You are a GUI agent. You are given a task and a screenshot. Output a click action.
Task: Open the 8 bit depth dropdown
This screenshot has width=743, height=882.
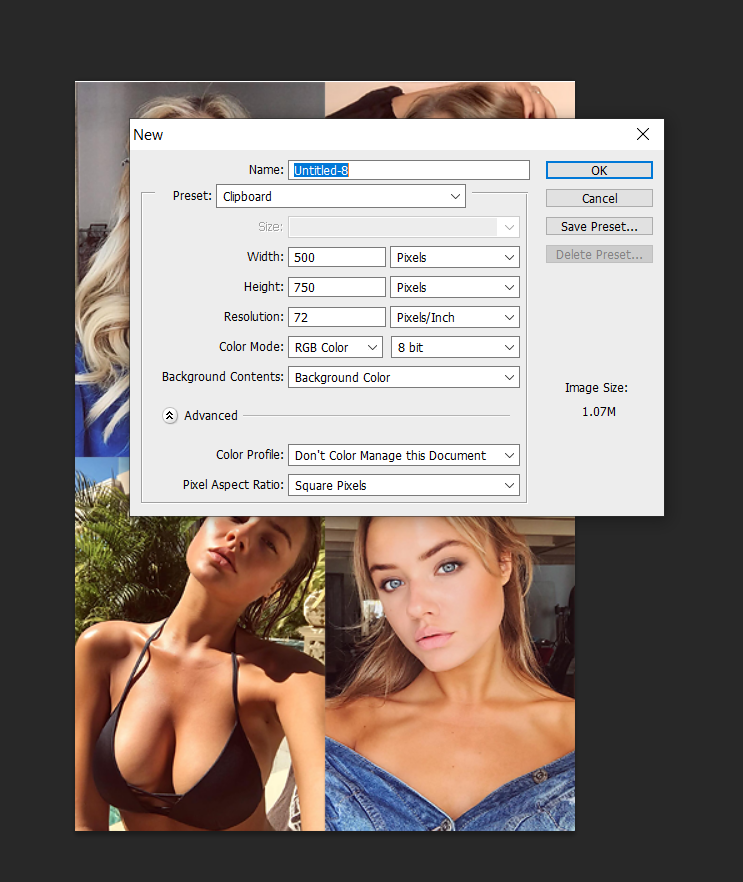point(455,348)
